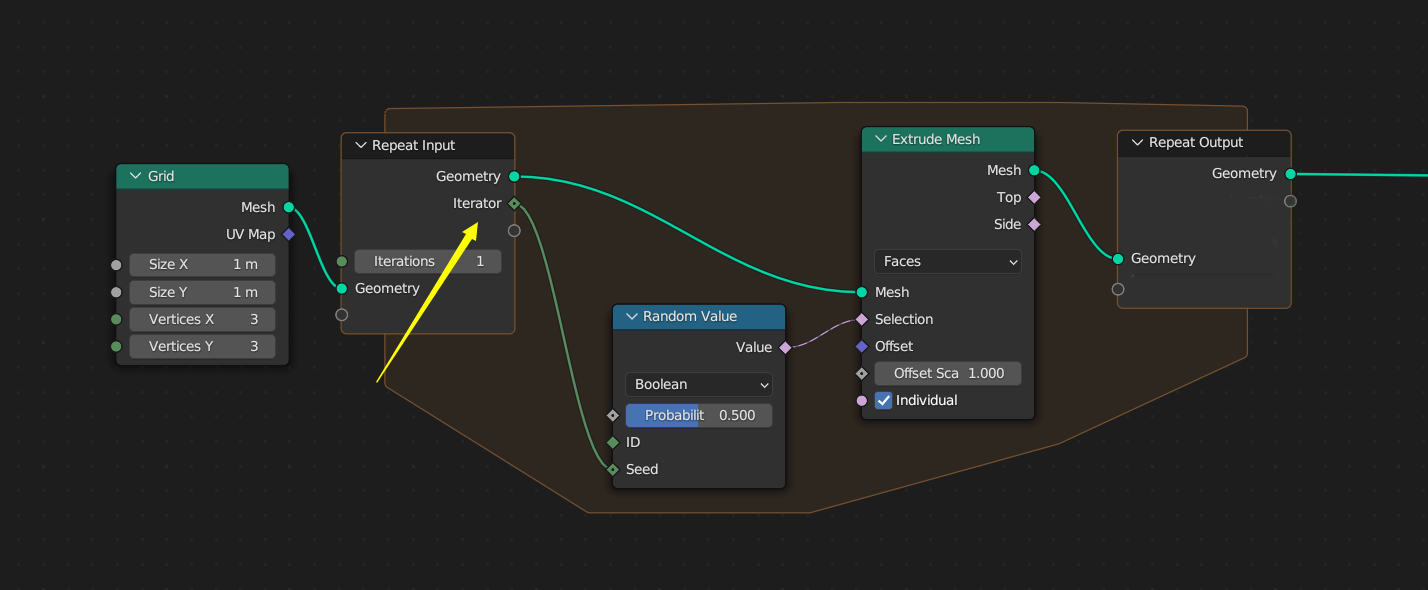
Task: Click the Top output socket on Extrude Mesh
Action: [x=1034, y=197]
